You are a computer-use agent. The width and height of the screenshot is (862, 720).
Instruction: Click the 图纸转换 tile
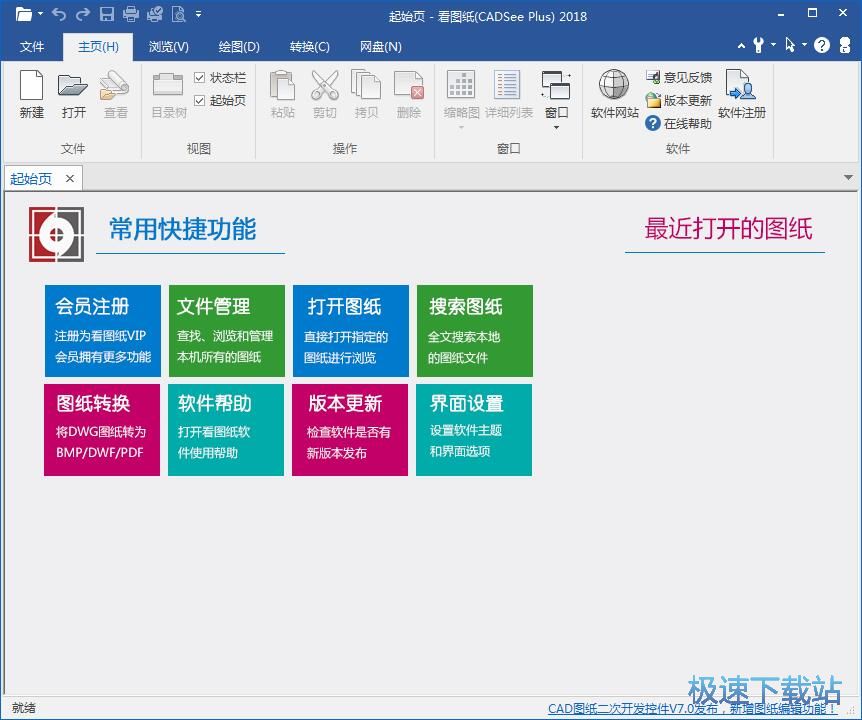pyautogui.click(x=102, y=429)
